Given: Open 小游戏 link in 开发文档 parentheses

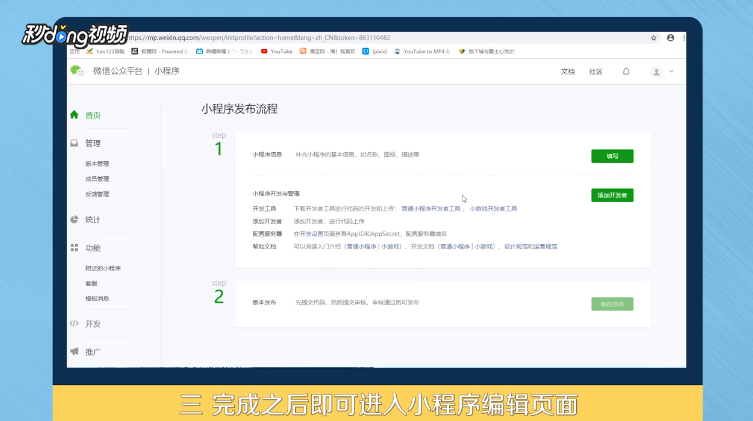Looking at the screenshot, I should click(484, 246).
